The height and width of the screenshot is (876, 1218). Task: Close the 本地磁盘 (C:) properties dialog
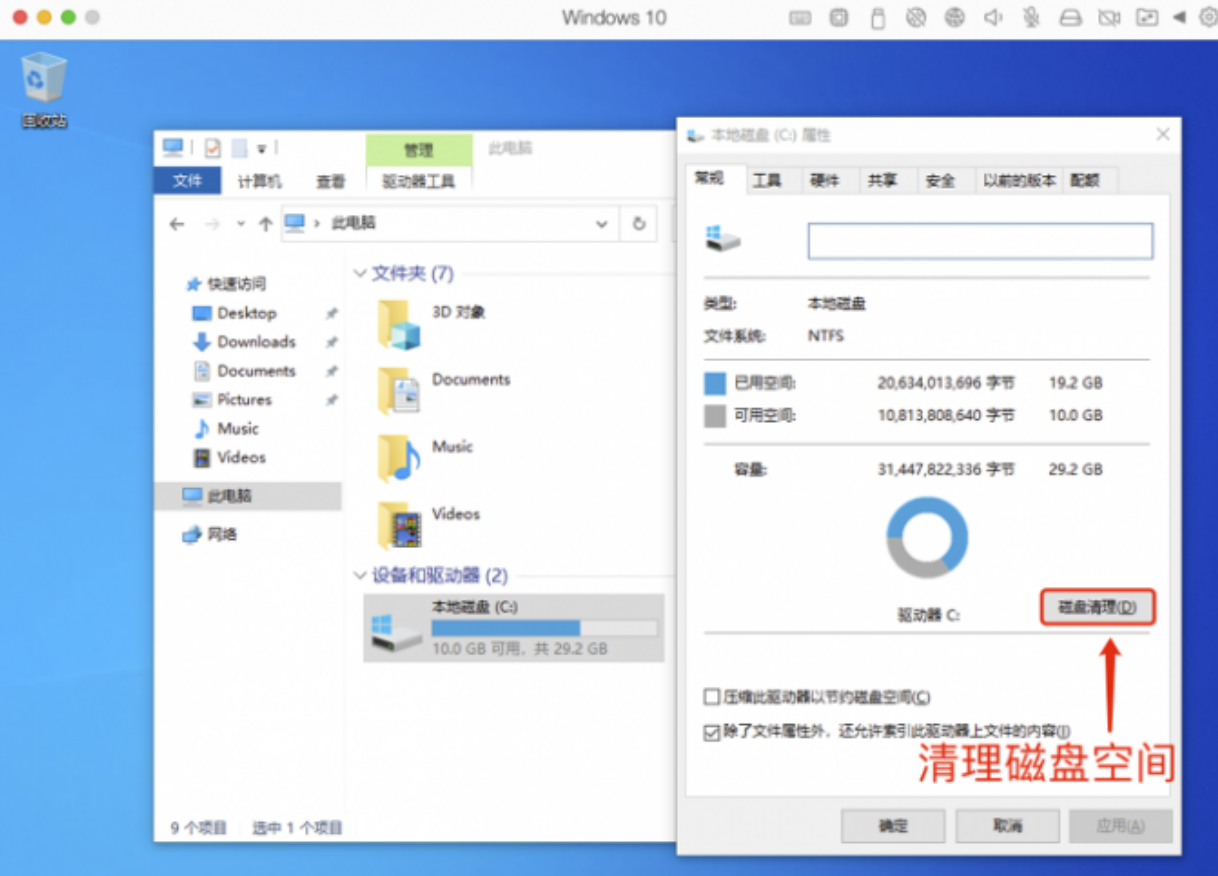pyautogui.click(x=1163, y=134)
